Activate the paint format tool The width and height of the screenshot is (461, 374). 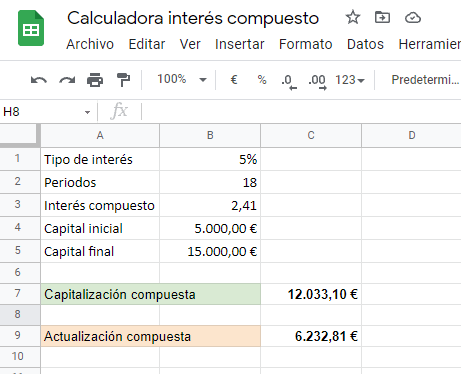(123, 80)
